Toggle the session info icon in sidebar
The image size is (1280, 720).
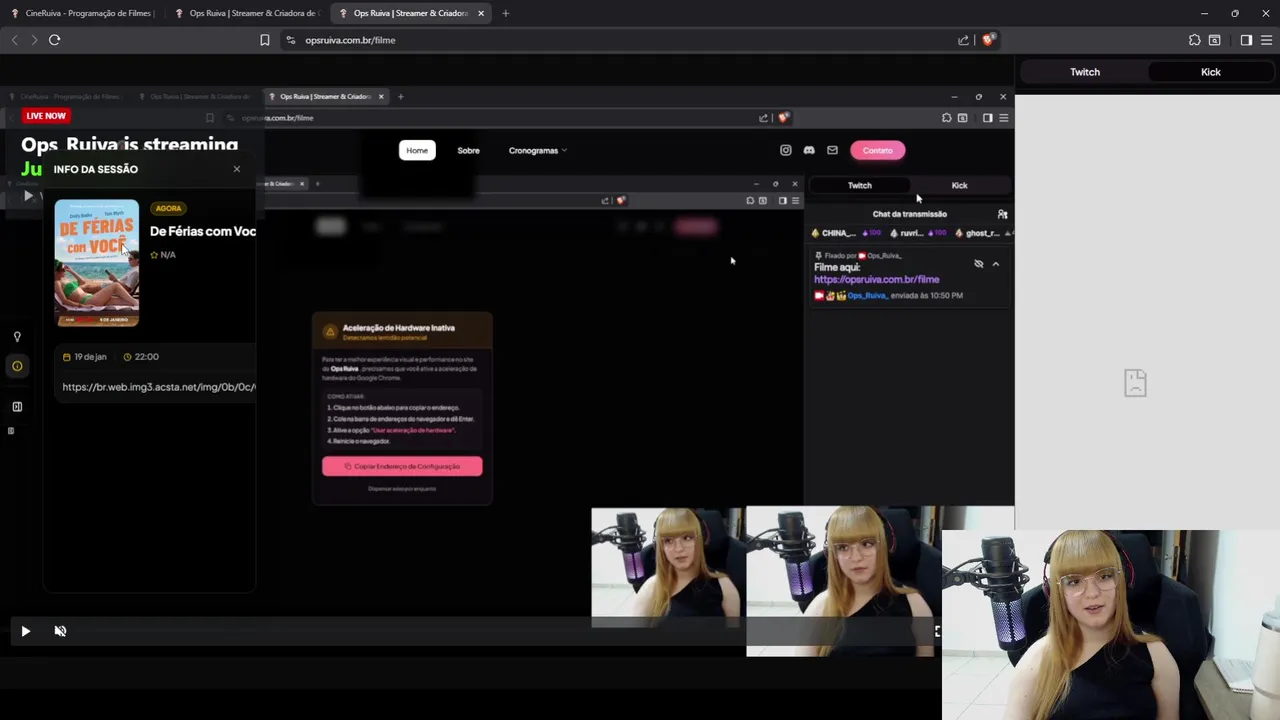(17, 366)
